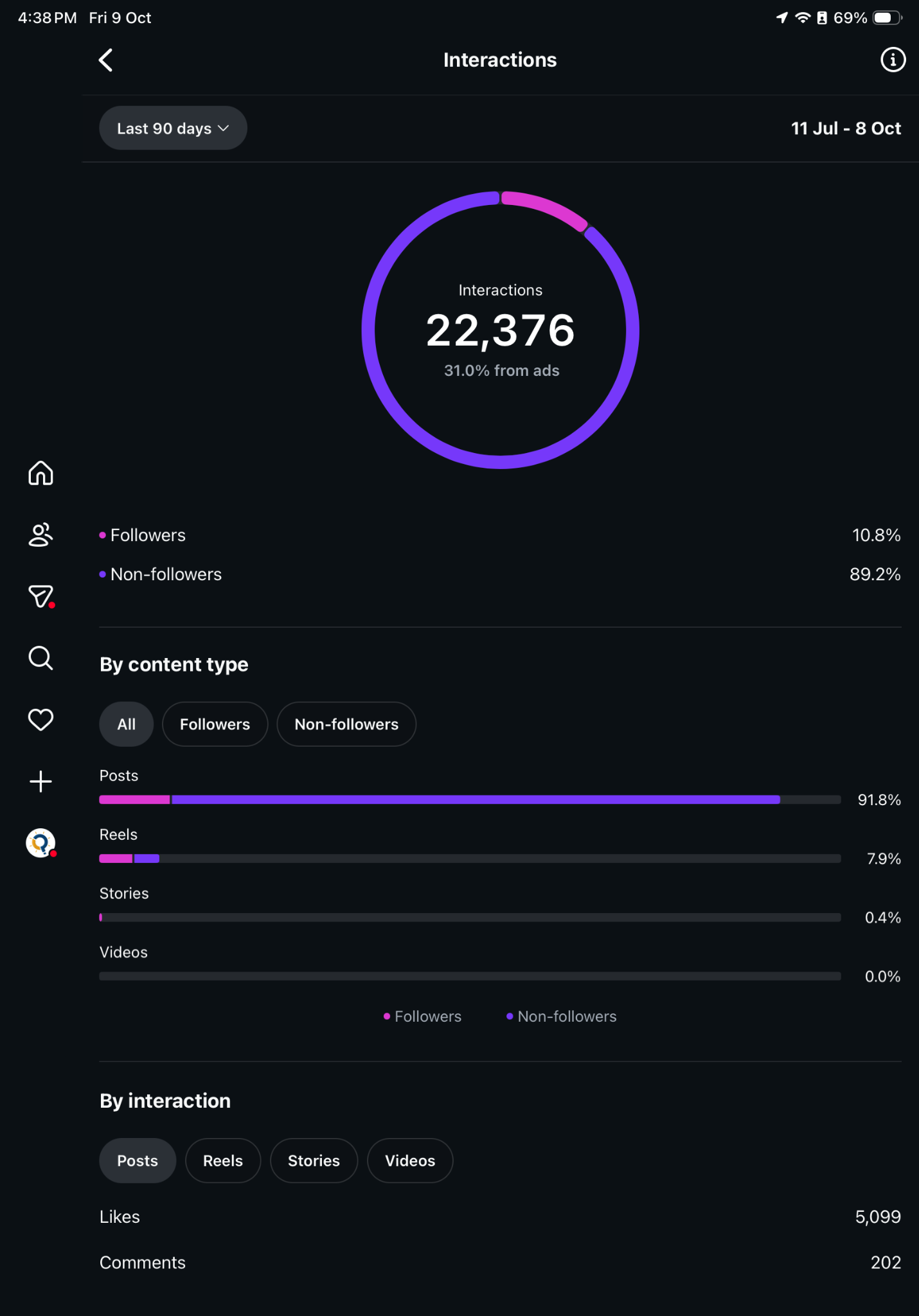Screen dimensions: 919x1316
Task: Tap the location arrow in status bar
Action: click(x=781, y=18)
